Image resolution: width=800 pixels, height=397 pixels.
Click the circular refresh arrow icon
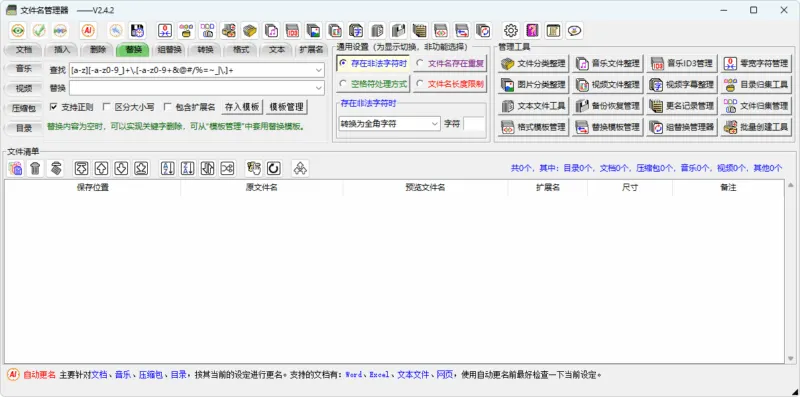(x=273, y=168)
